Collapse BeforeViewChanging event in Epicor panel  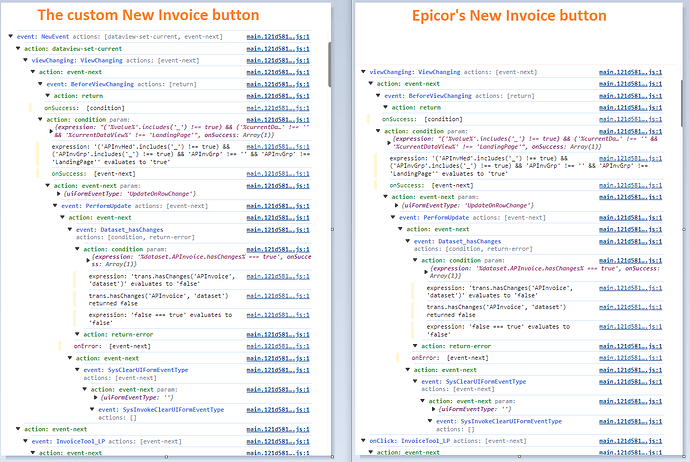378,95
